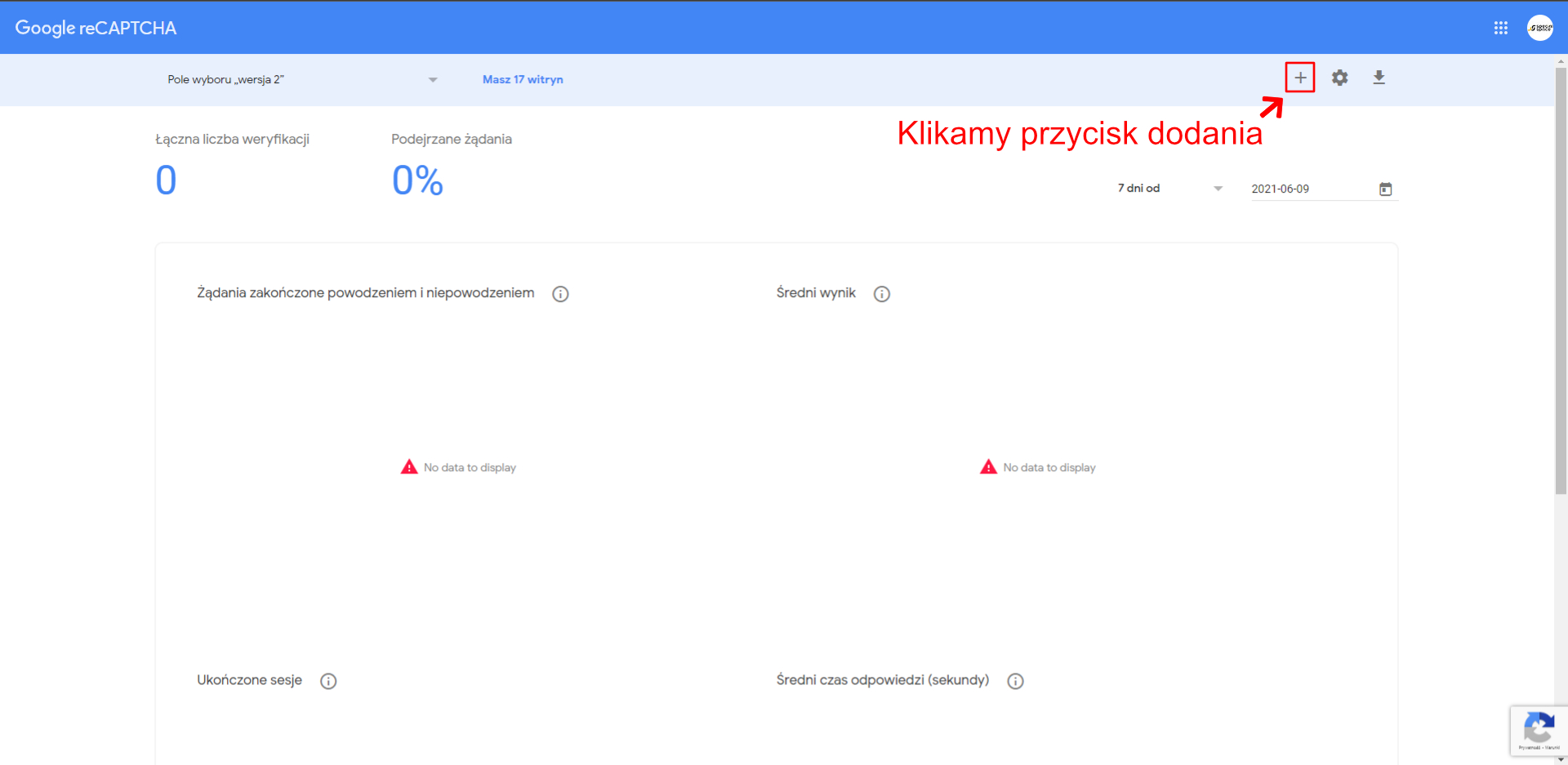The width and height of the screenshot is (1568, 765).
Task: Show info for Średni czas odpowiedzi
Action: click(1015, 681)
